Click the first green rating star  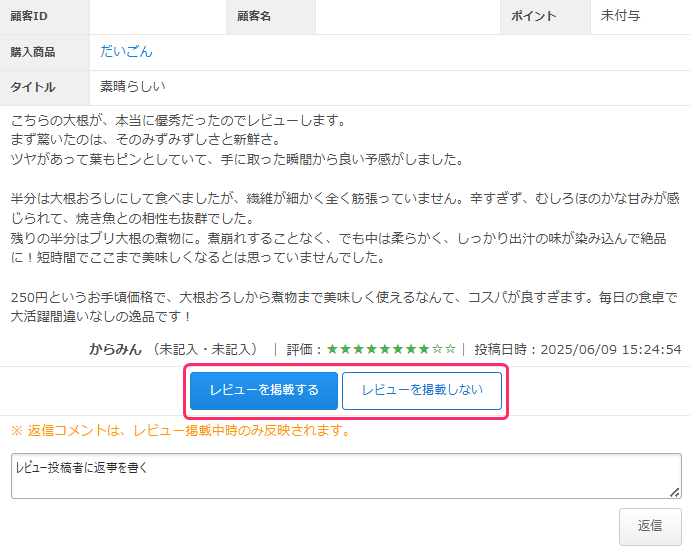332,350
